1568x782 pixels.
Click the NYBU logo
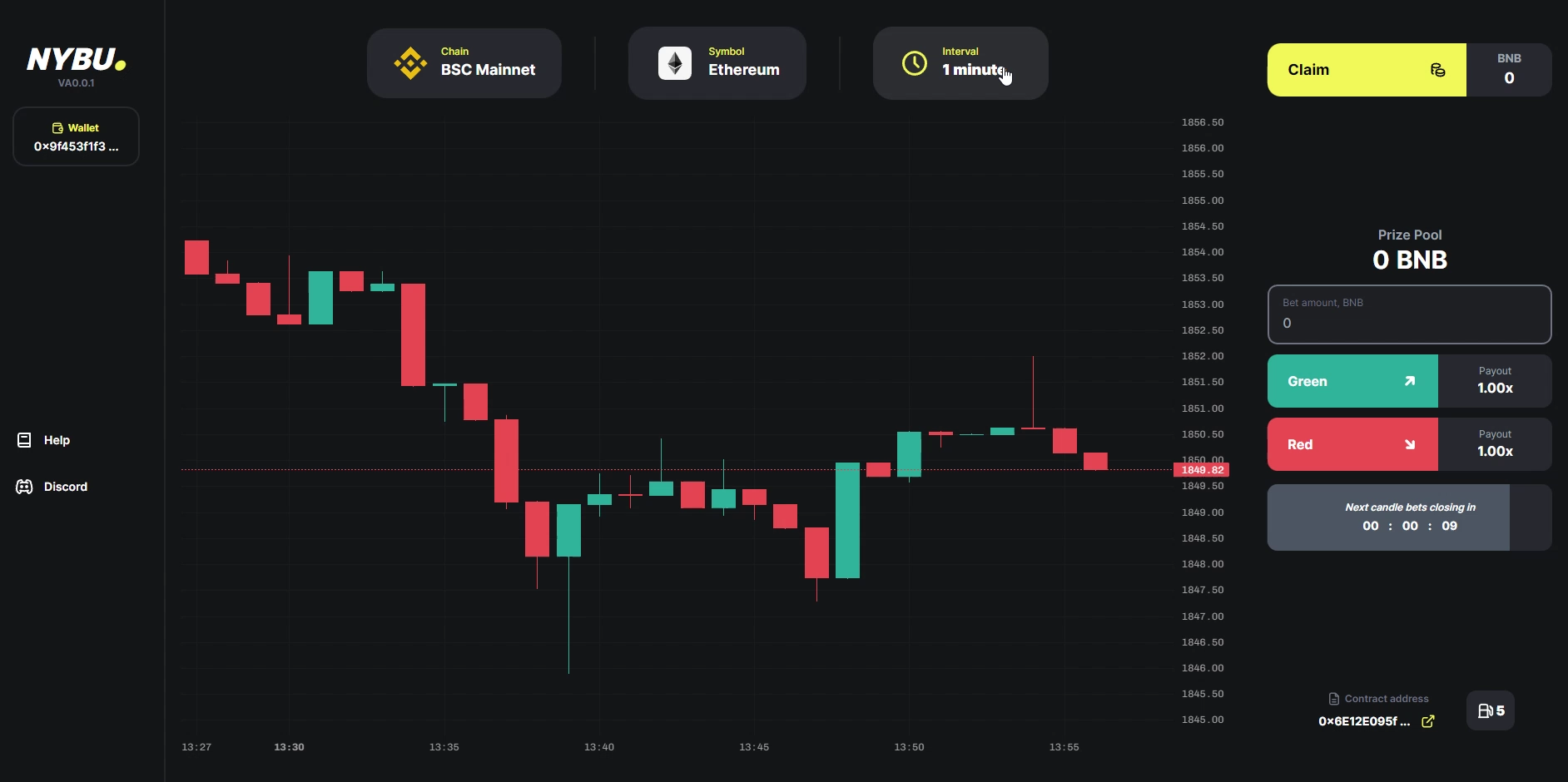[76, 60]
